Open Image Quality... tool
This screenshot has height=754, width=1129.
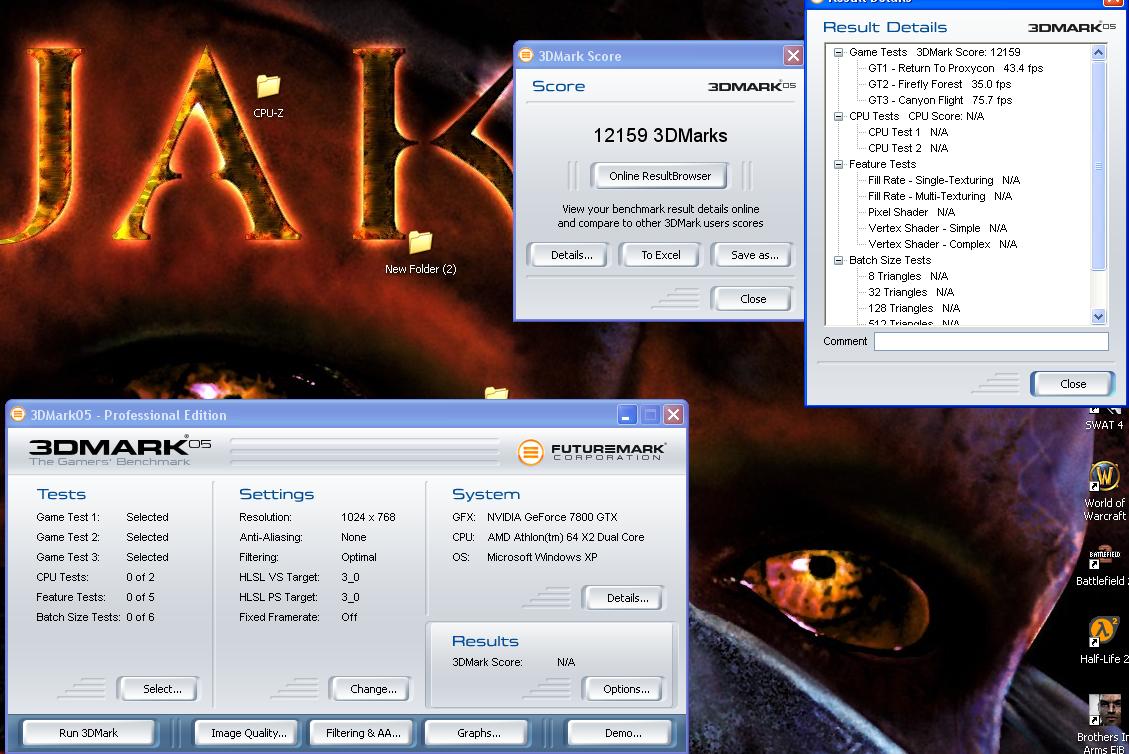coord(248,733)
